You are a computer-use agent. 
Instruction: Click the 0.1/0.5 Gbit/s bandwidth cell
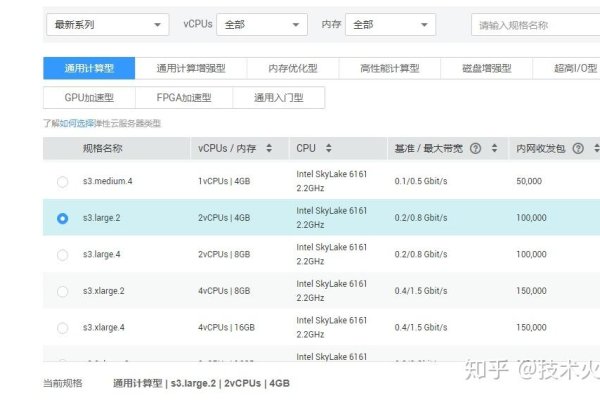point(421,181)
